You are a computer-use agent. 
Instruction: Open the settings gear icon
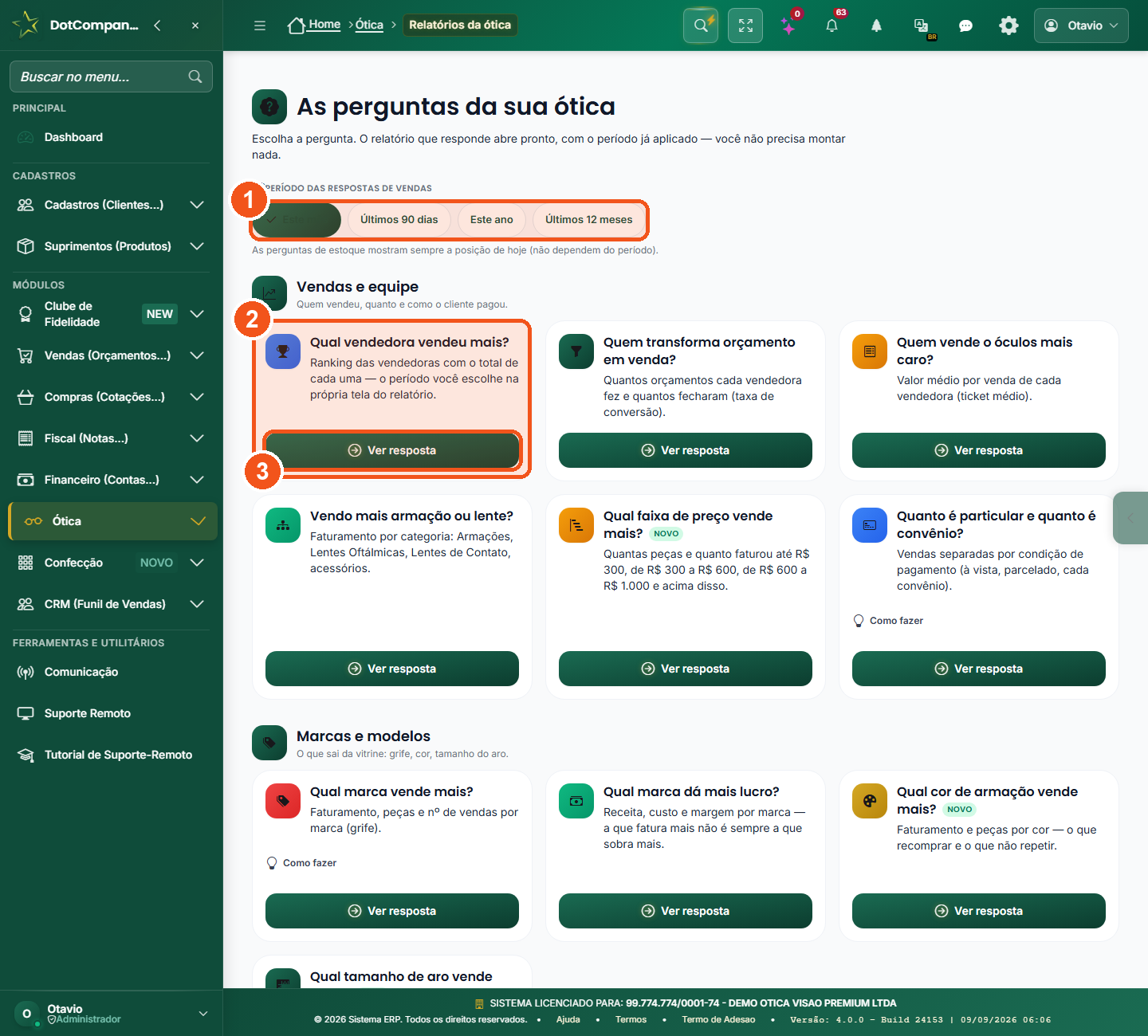point(1008,26)
